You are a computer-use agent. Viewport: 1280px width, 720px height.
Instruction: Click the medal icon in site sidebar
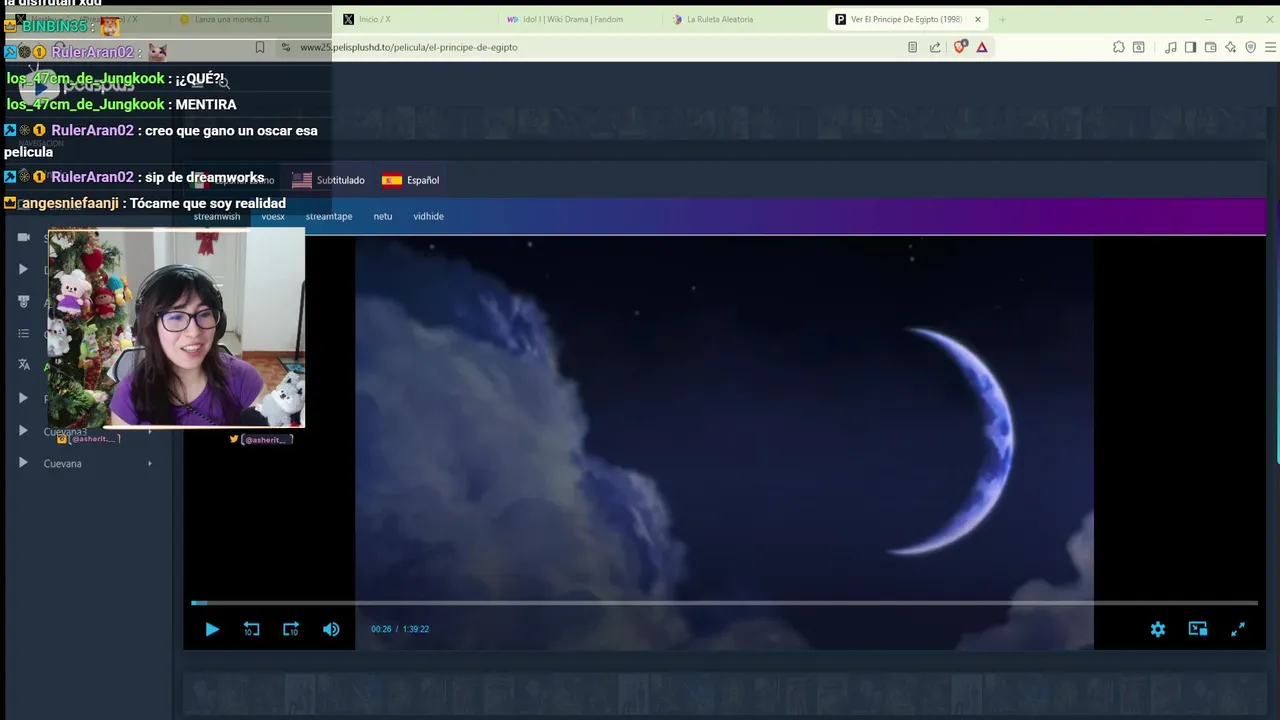pyautogui.click(x=24, y=301)
